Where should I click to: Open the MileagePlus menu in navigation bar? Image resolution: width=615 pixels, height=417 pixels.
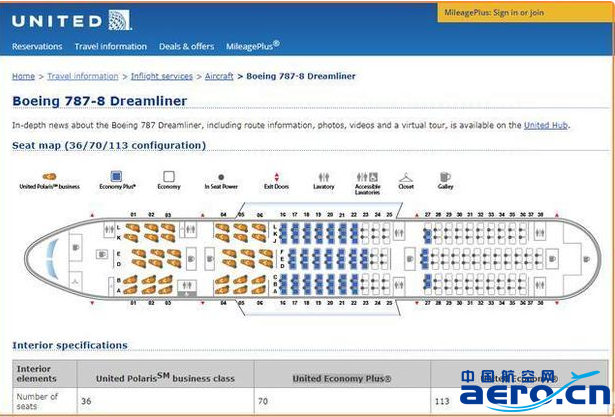tap(253, 46)
